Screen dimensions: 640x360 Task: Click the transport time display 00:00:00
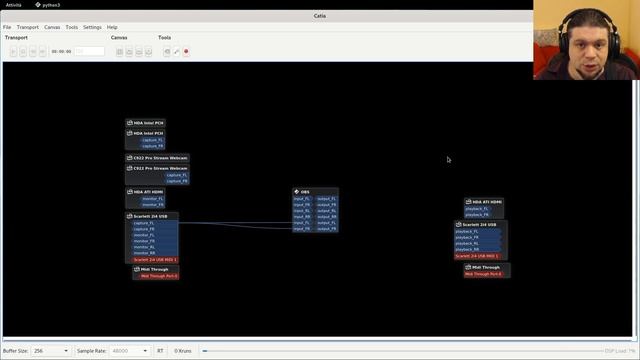[x=61, y=51]
